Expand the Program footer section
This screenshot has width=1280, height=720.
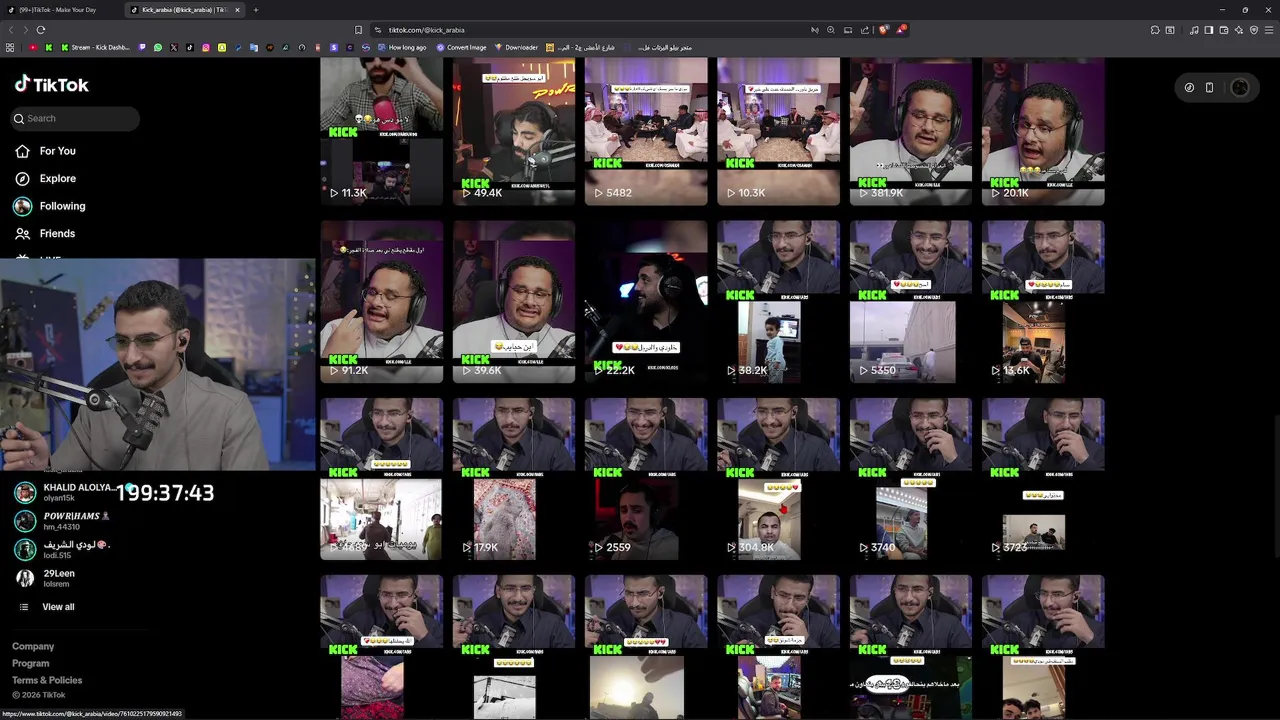pos(30,663)
